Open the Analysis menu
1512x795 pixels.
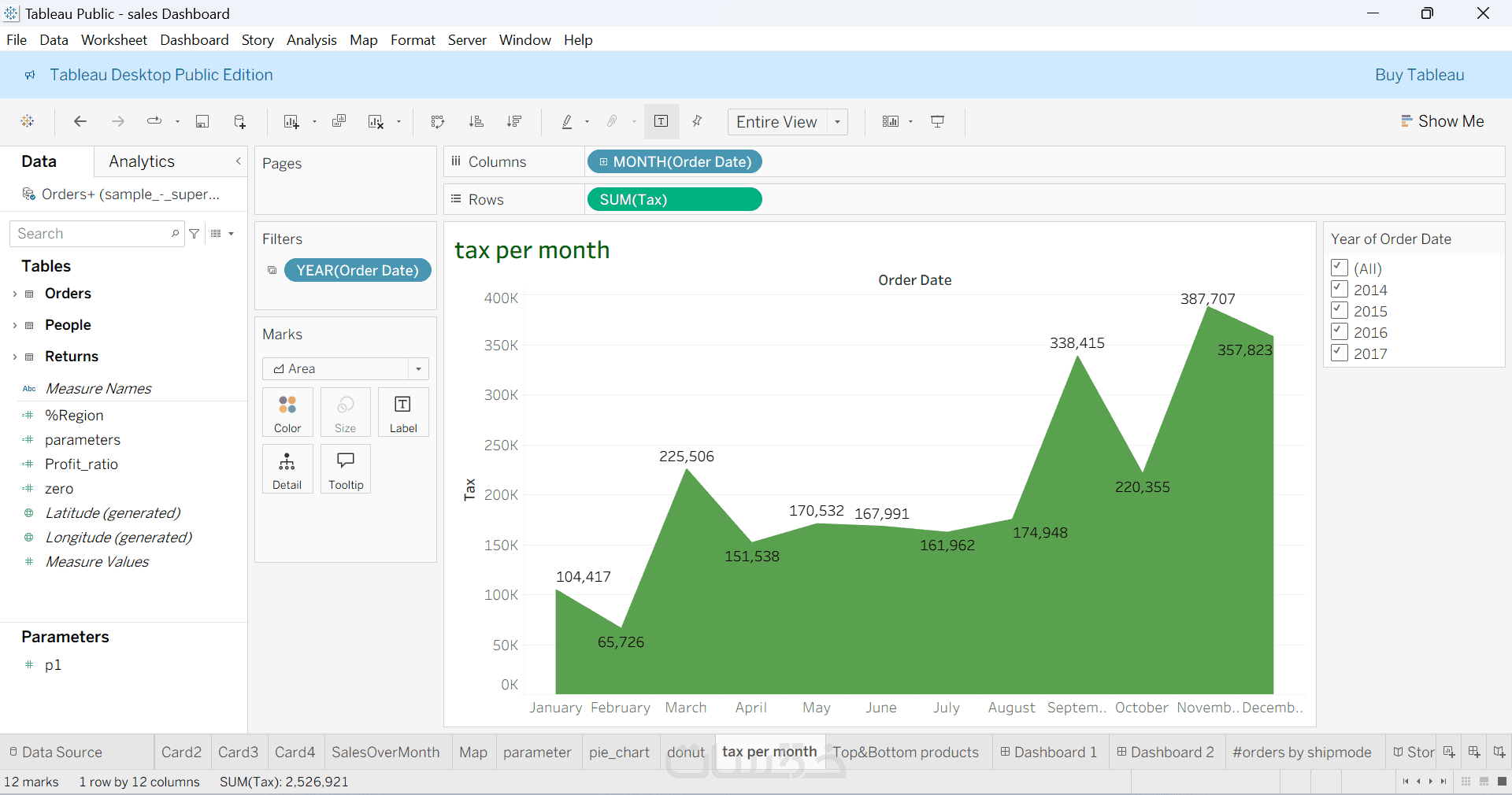tap(311, 40)
